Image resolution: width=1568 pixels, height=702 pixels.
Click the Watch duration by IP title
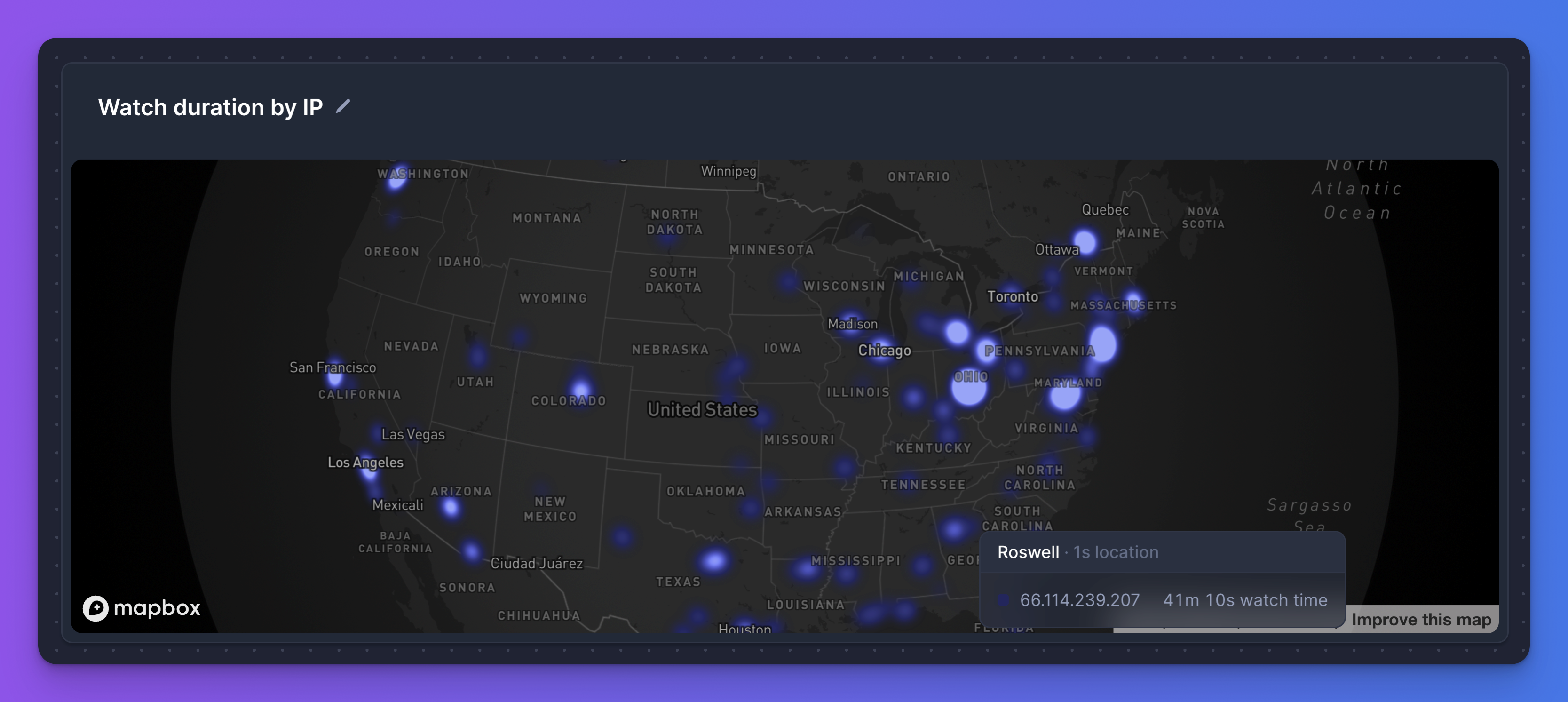(210, 107)
